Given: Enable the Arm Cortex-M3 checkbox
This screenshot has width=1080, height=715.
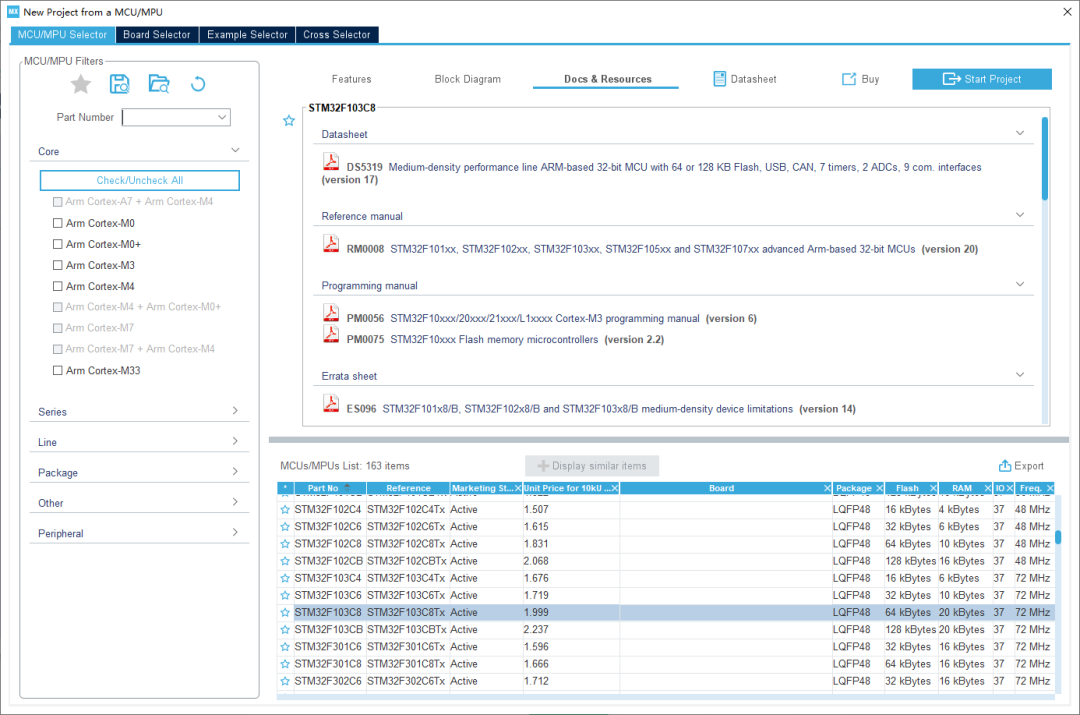Looking at the screenshot, I should 58,266.
